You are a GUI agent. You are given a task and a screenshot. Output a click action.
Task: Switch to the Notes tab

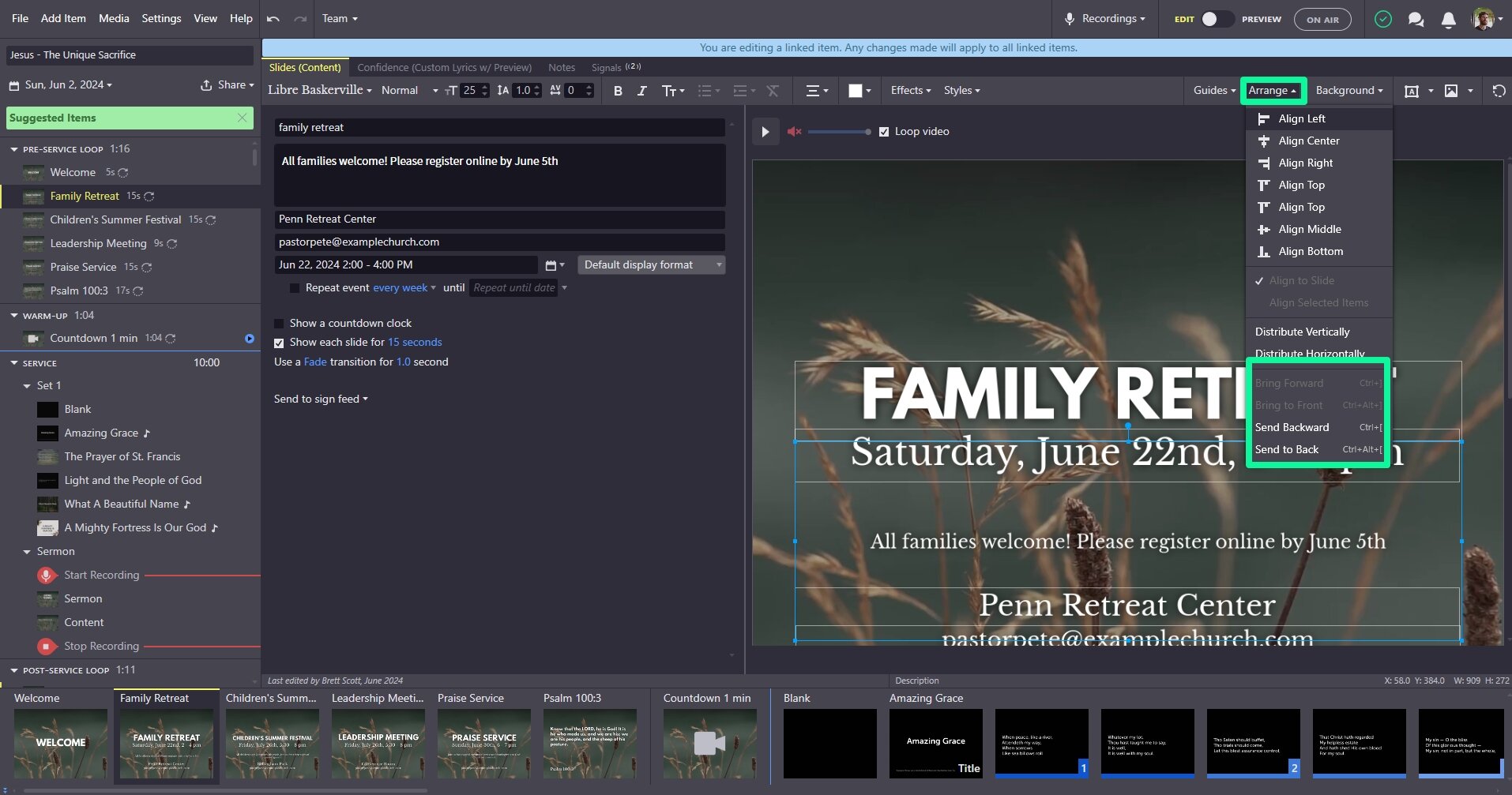[x=562, y=68]
